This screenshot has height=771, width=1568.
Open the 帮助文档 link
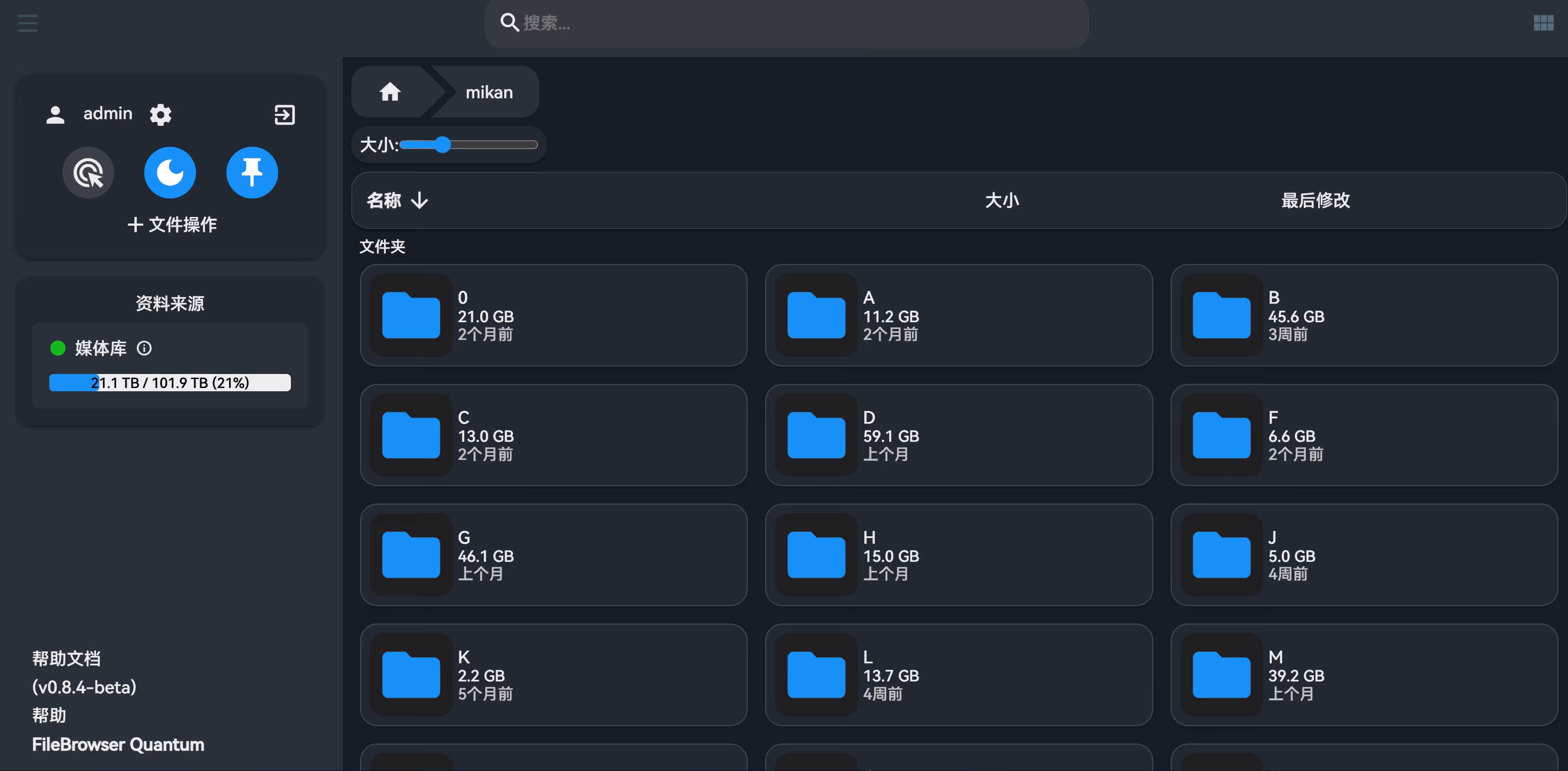(66, 658)
